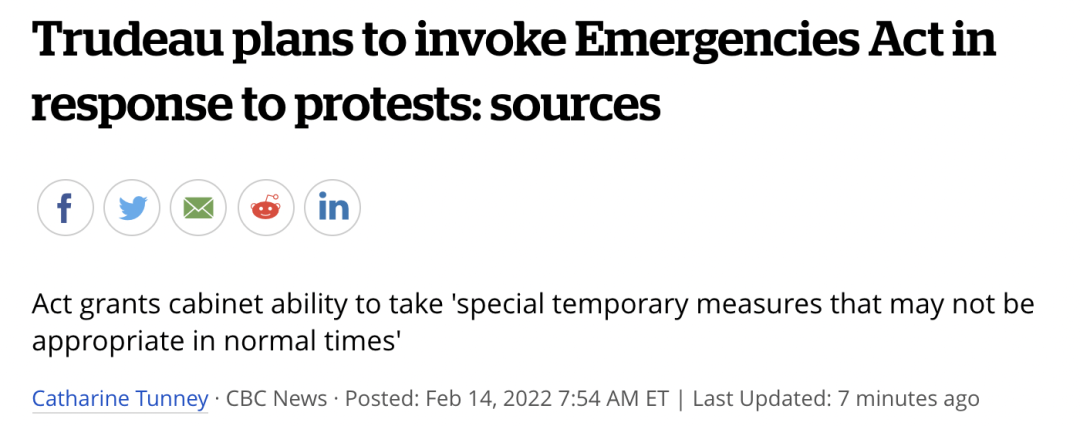Viewport: 1080px width, 426px height.
Task: Open author Catharine Tunney's profile link
Action: point(120,398)
